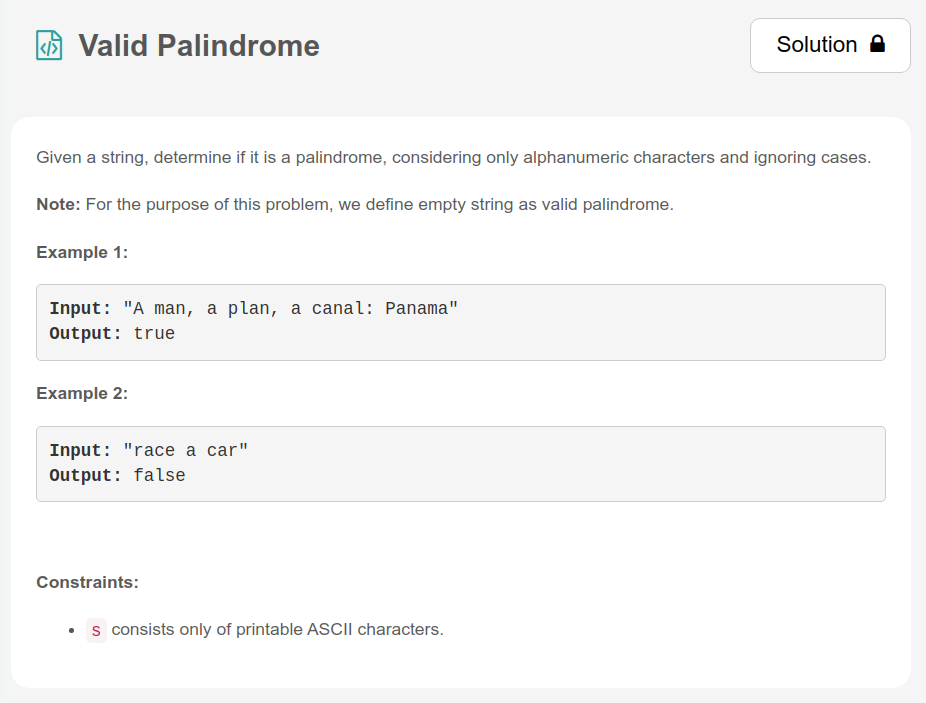
Task: Click the bold Output label in Example 1
Action: [x=85, y=334]
